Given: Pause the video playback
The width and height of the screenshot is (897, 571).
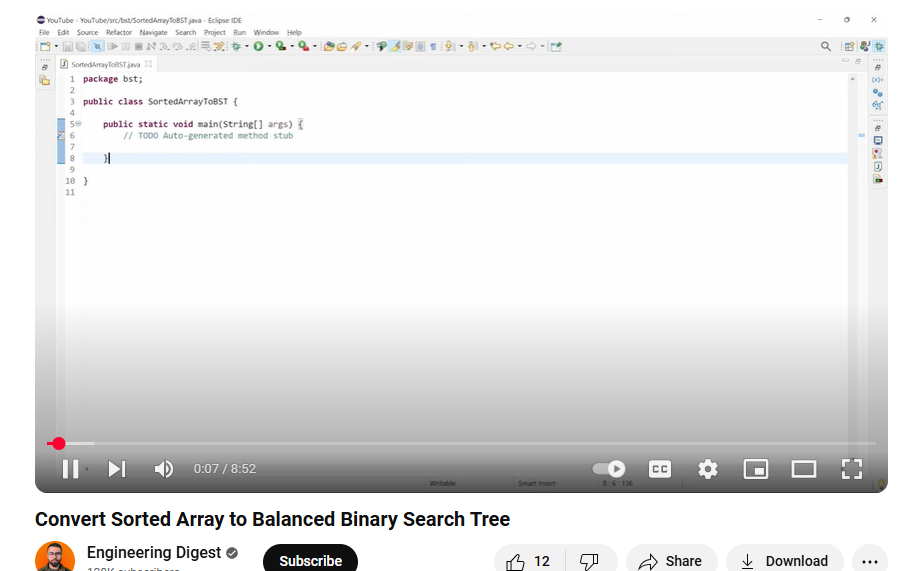Looking at the screenshot, I should pyautogui.click(x=70, y=469).
